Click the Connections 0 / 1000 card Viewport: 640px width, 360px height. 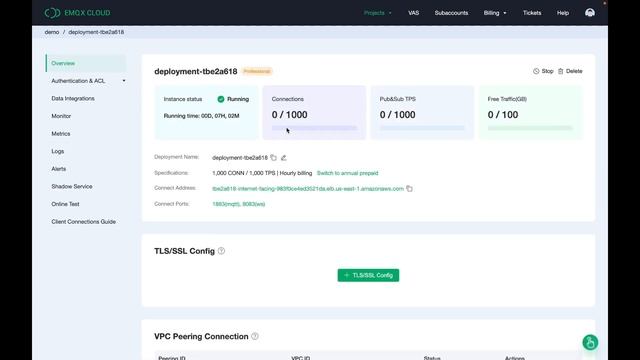pyautogui.click(x=314, y=113)
